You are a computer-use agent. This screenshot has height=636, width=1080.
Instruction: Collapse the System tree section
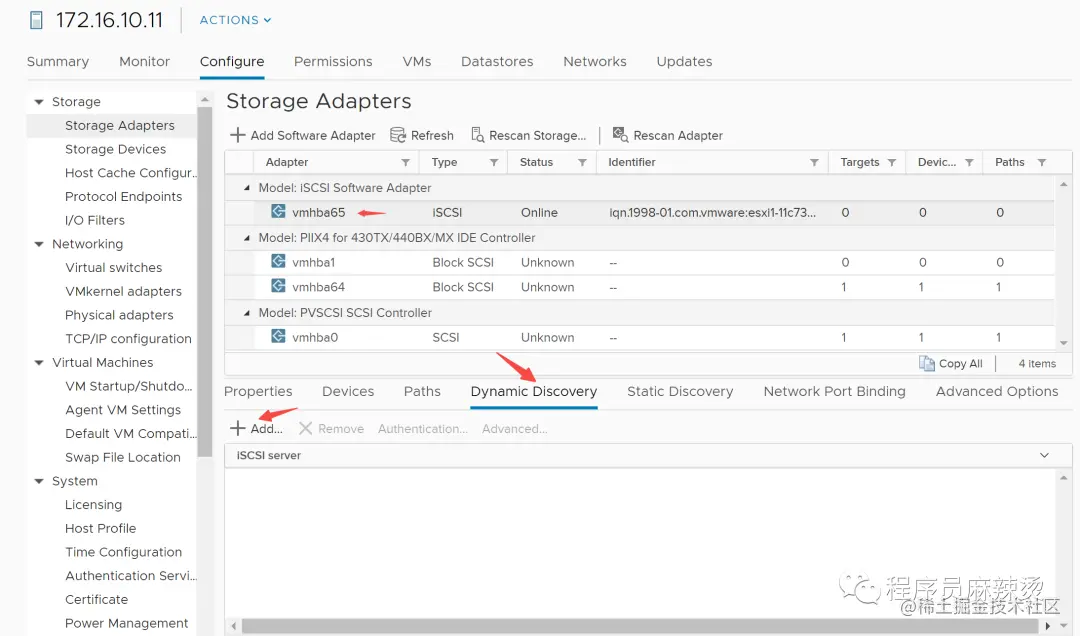(x=39, y=481)
